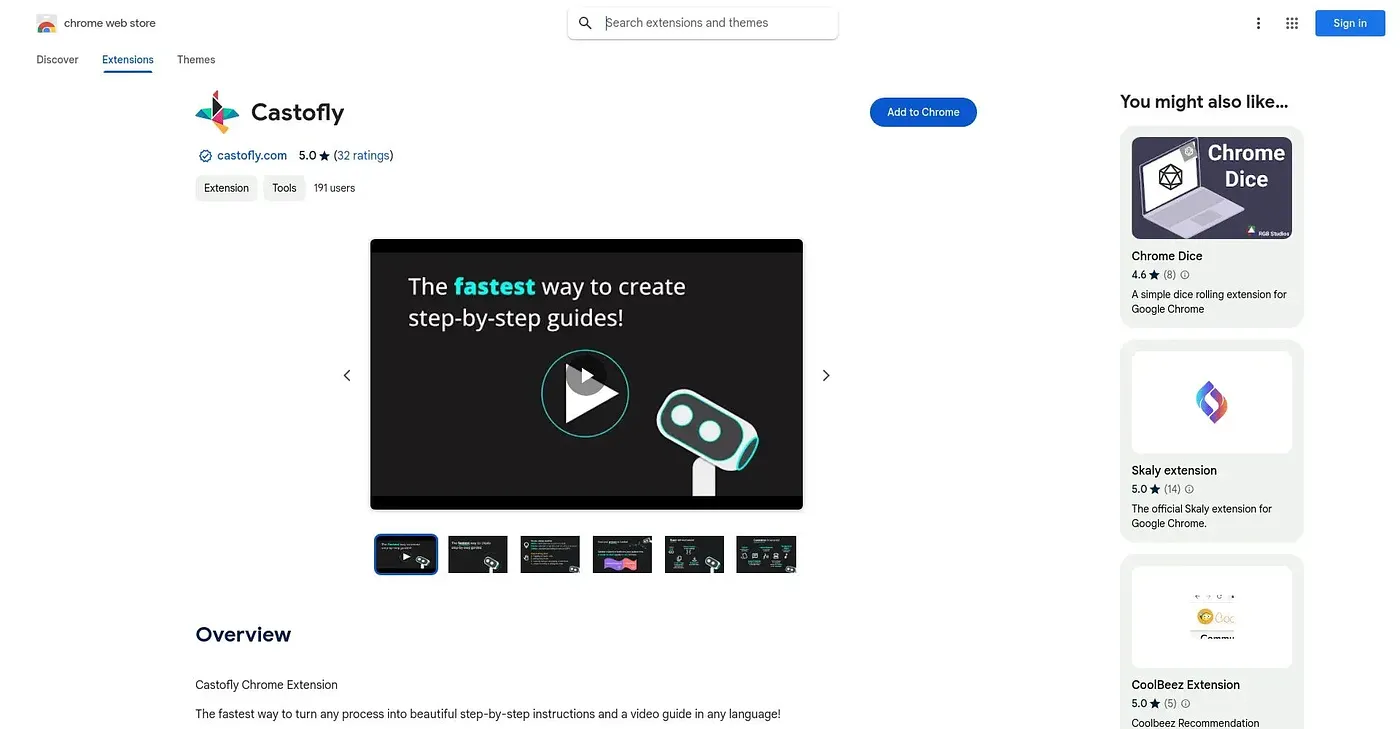
Task: Click the Tools category chip
Action: [284, 188]
